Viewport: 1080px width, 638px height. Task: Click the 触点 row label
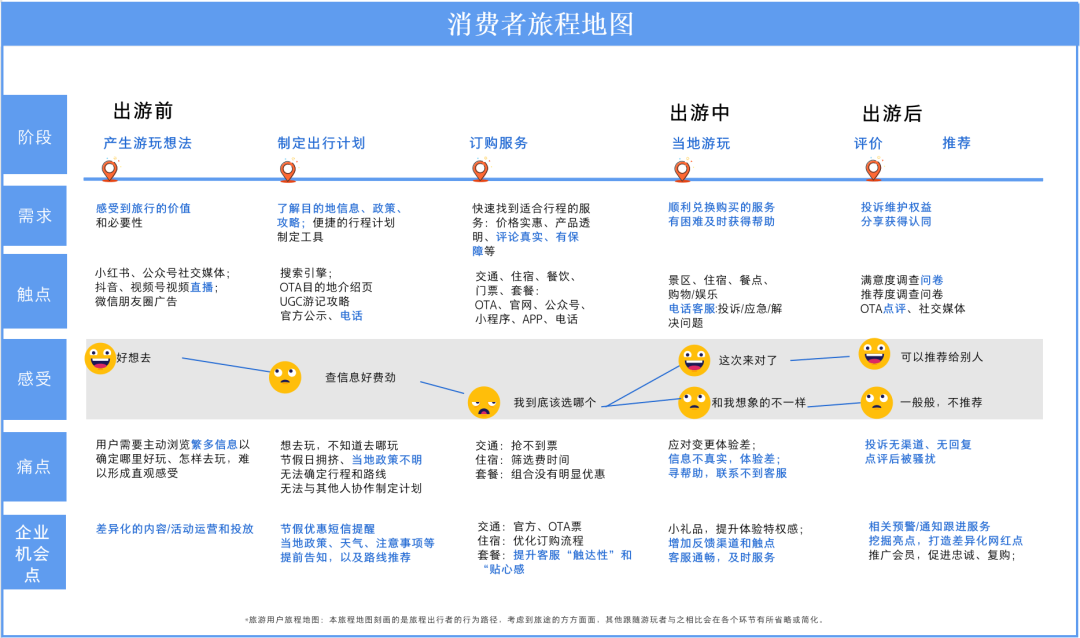click(34, 291)
